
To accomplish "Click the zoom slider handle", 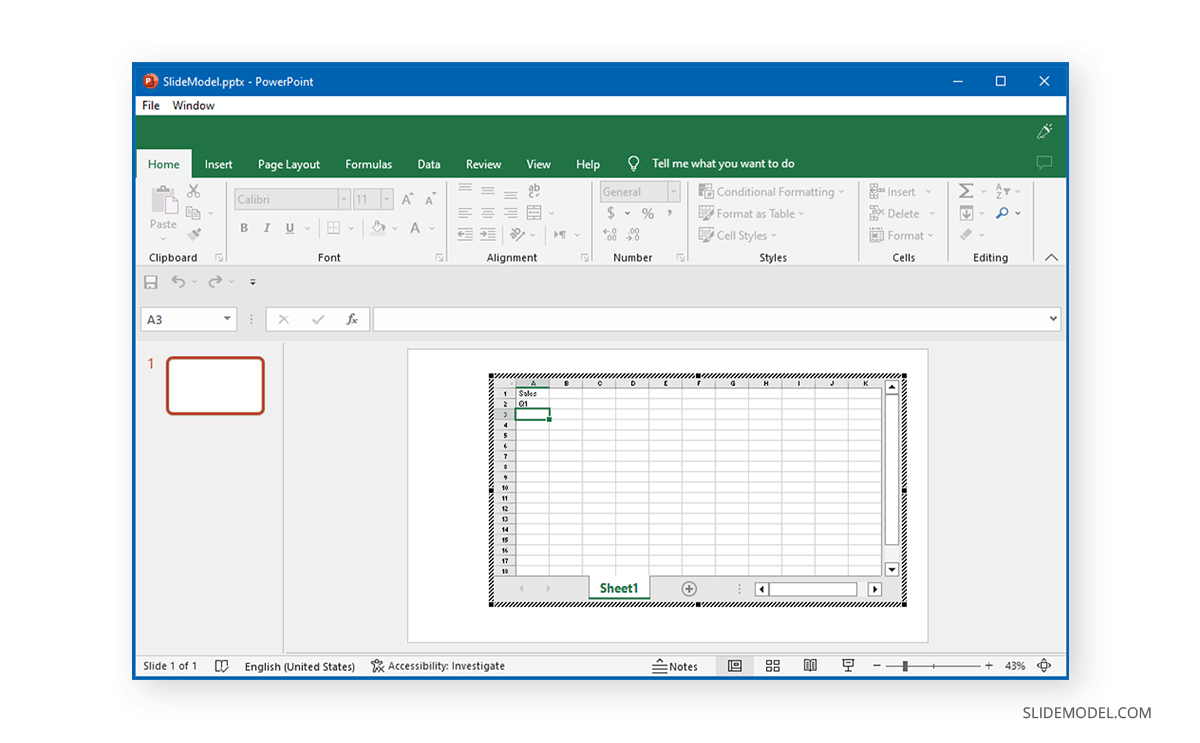I will (905, 666).
